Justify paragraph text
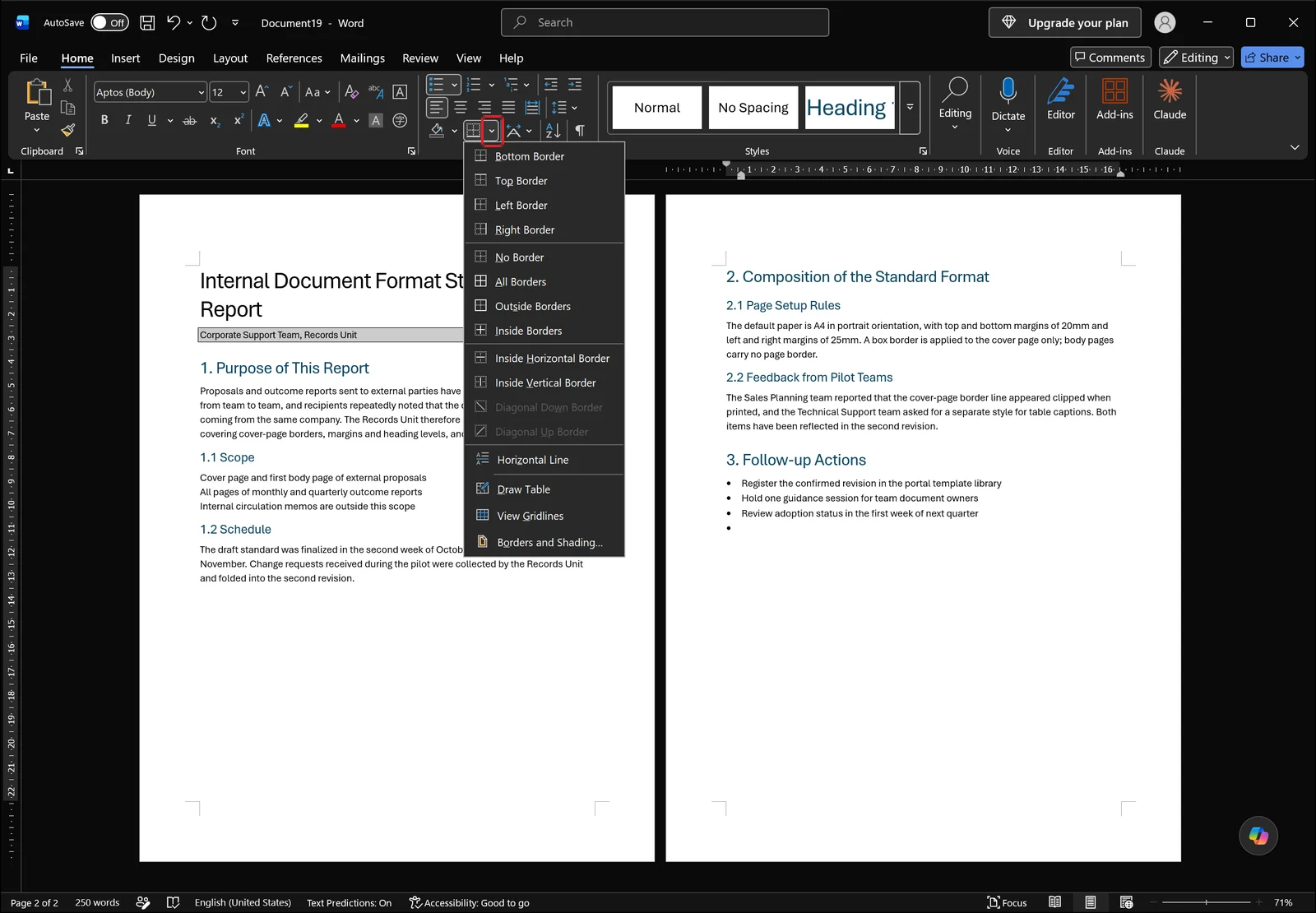 (508, 108)
